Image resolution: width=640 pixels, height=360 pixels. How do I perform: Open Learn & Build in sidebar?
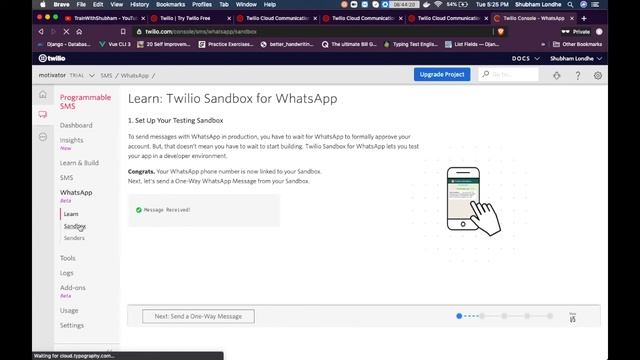(x=79, y=163)
